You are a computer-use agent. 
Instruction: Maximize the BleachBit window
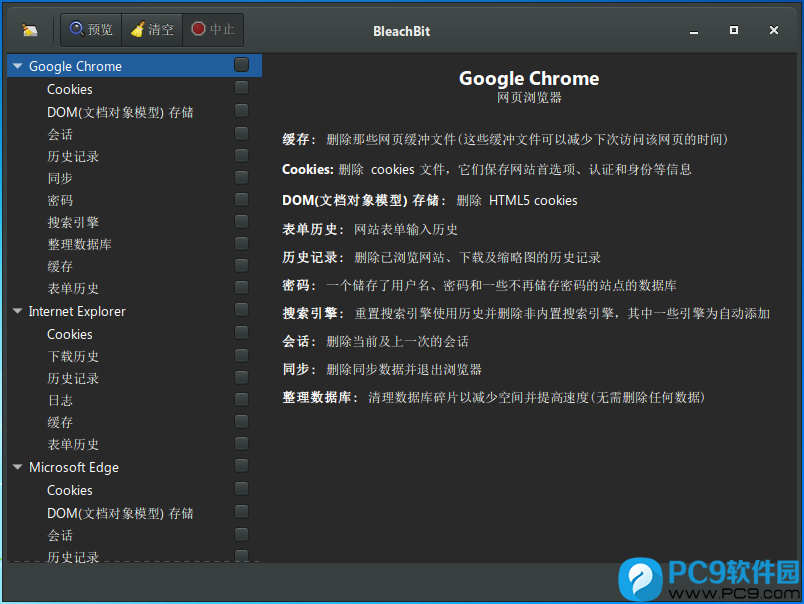pyautogui.click(x=734, y=30)
